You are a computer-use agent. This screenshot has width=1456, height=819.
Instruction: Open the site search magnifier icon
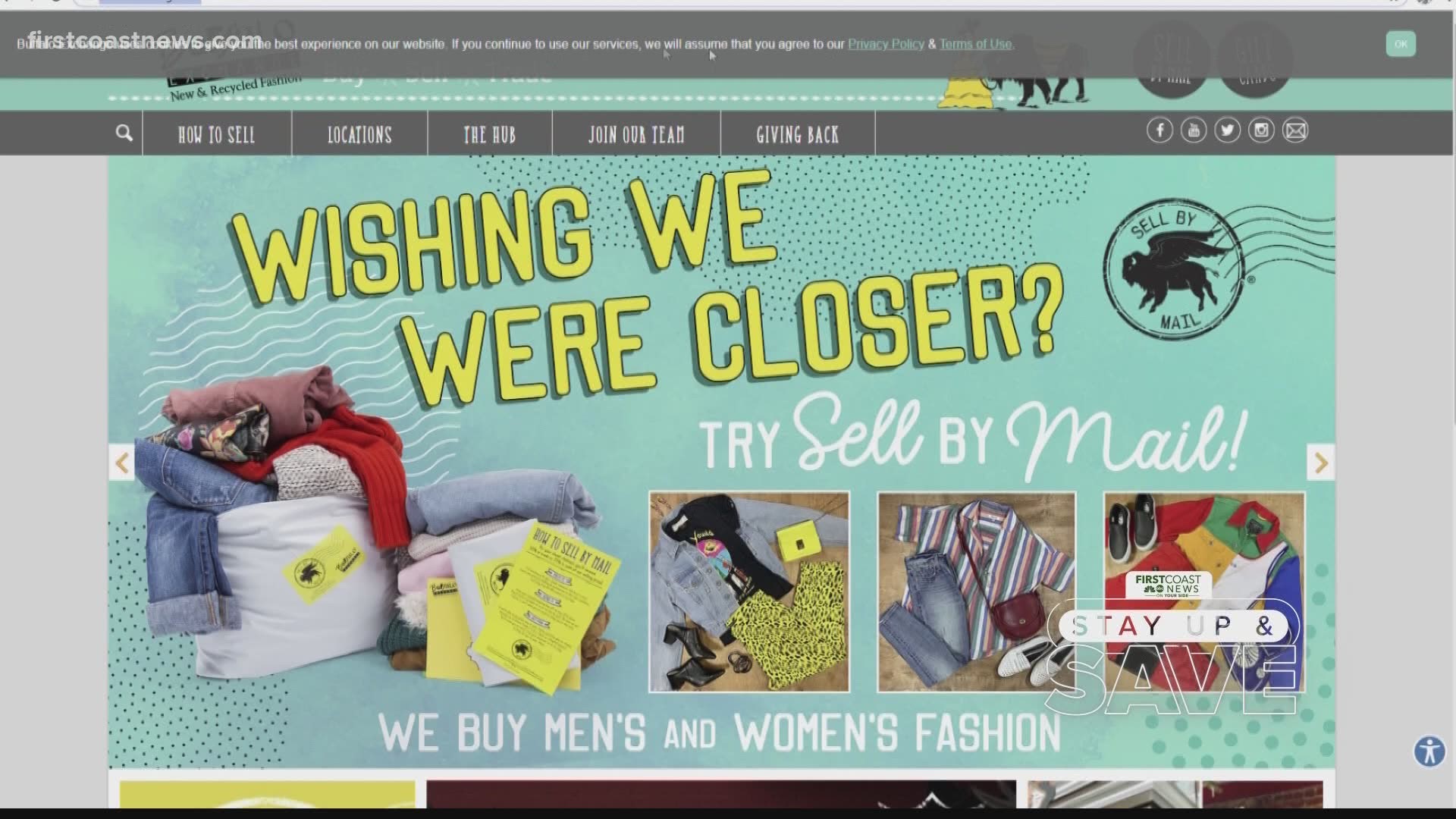pyautogui.click(x=124, y=133)
